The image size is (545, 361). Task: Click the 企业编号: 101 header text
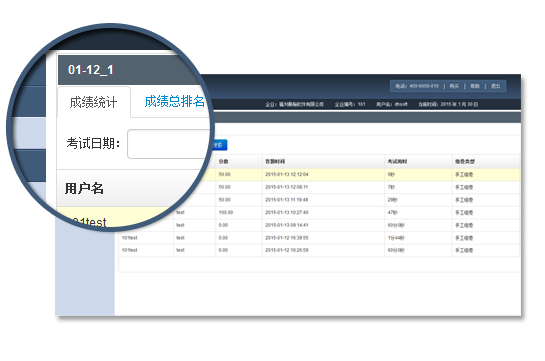(x=350, y=104)
